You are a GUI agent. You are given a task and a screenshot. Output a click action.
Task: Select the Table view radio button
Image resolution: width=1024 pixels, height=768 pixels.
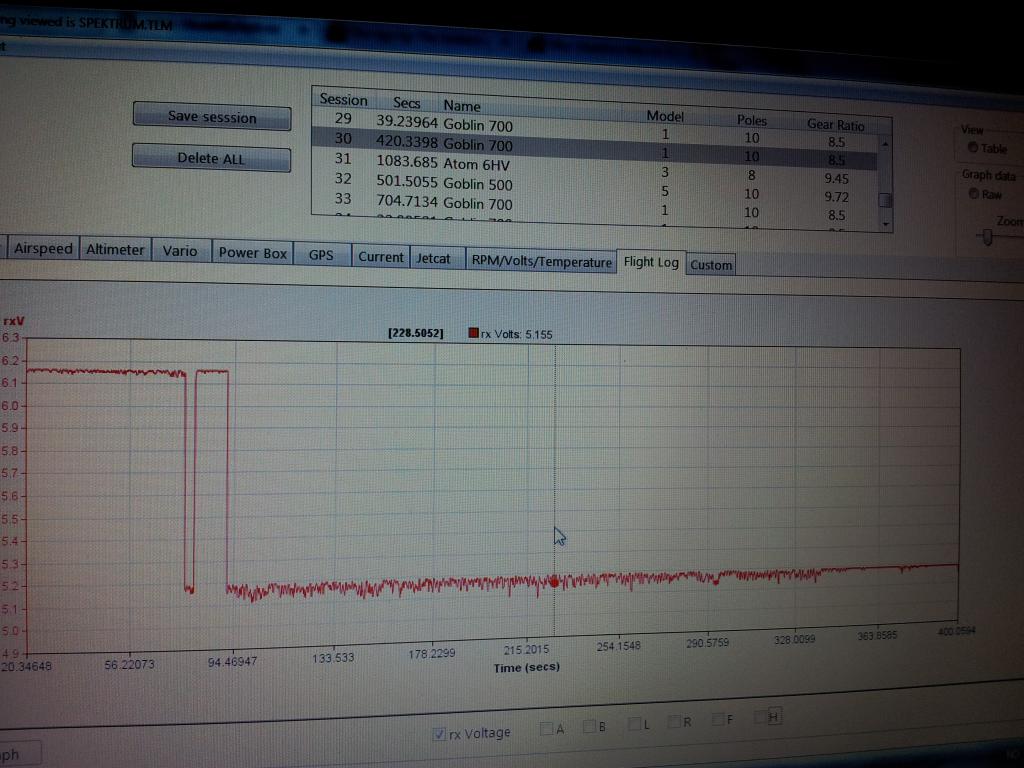[x=973, y=148]
